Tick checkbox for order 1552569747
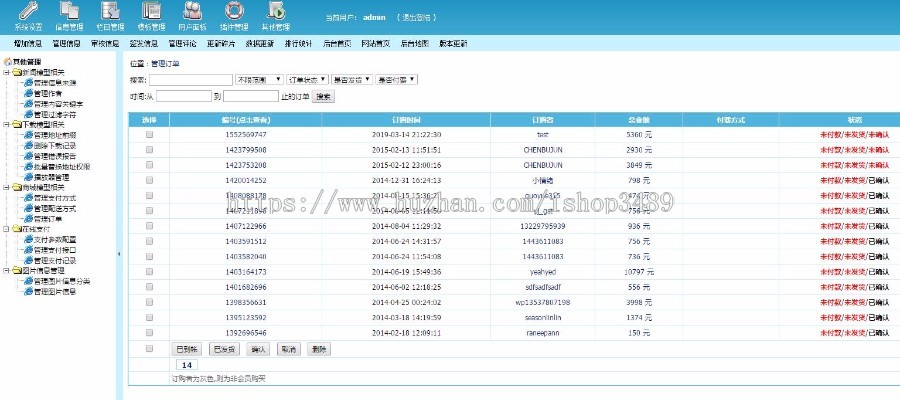900x400 pixels. pos(149,134)
